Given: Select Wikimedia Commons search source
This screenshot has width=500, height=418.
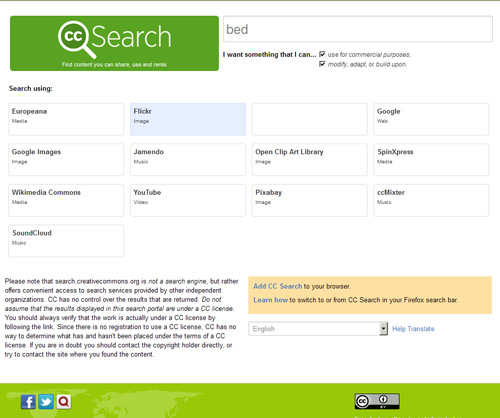Looking at the screenshot, I should tap(66, 200).
